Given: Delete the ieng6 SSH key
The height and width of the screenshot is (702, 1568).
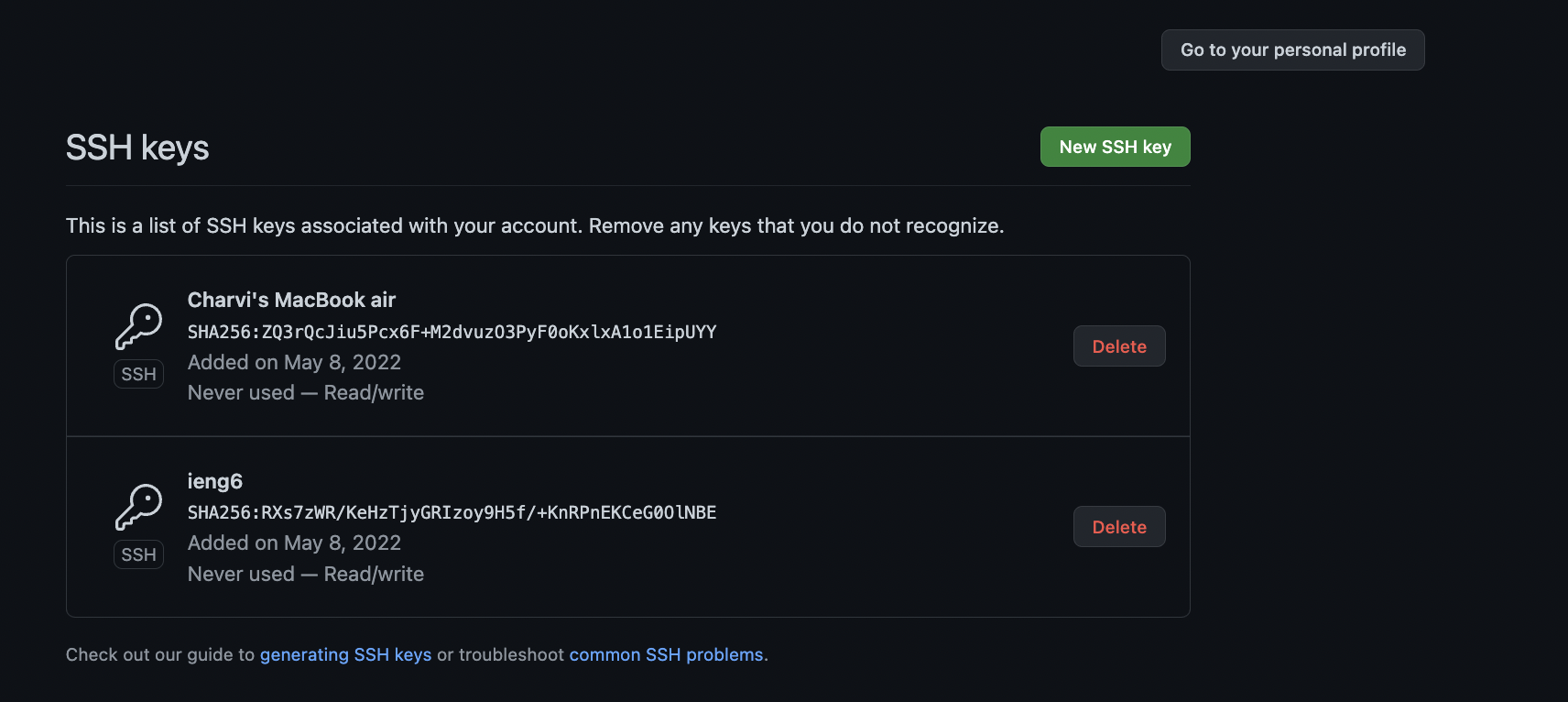Looking at the screenshot, I should pos(1118,527).
